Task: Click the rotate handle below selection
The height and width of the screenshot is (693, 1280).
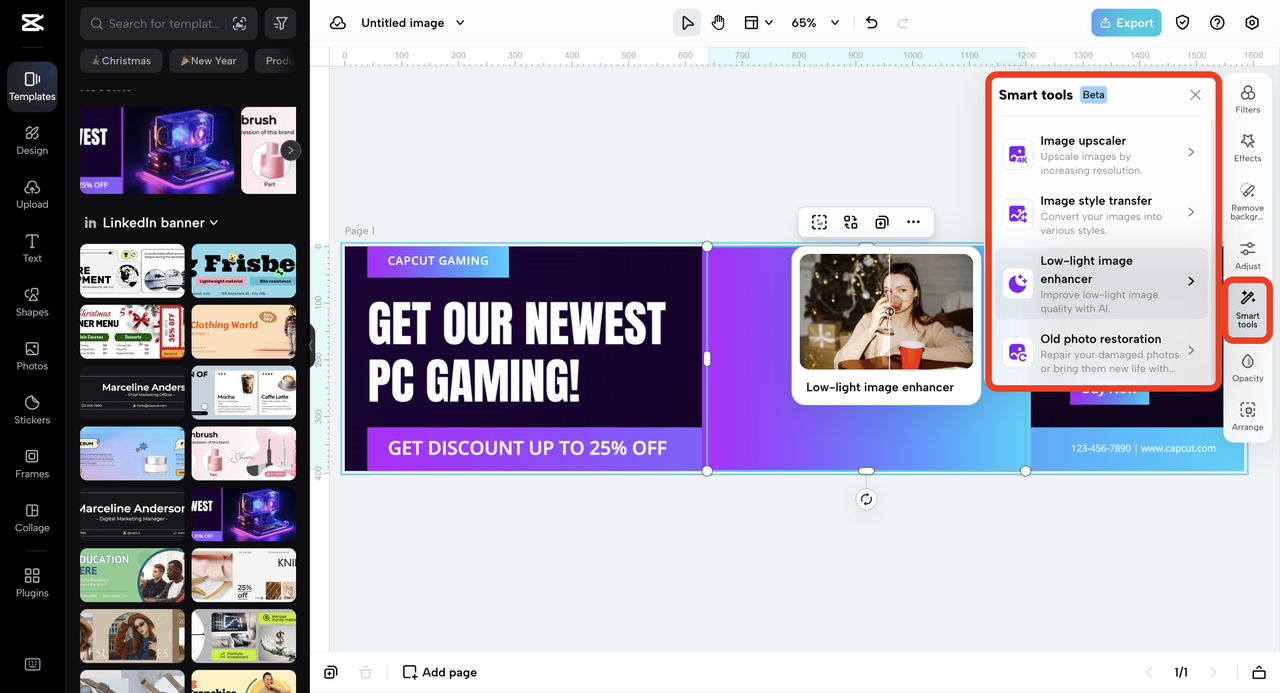Action: point(866,499)
